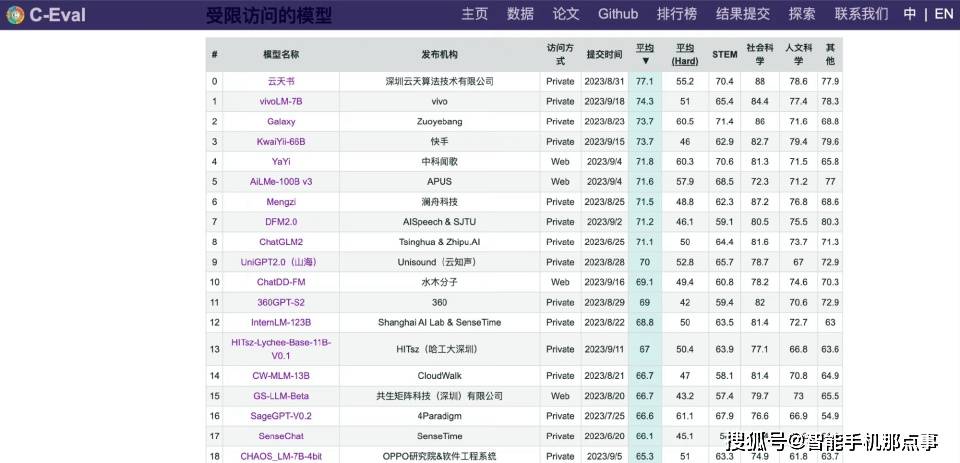Select Shanghai AI Lab & SenseTime cell
Image resolution: width=960 pixels, height=463 pixels.
pyautogui.click(x=440, y=323)
